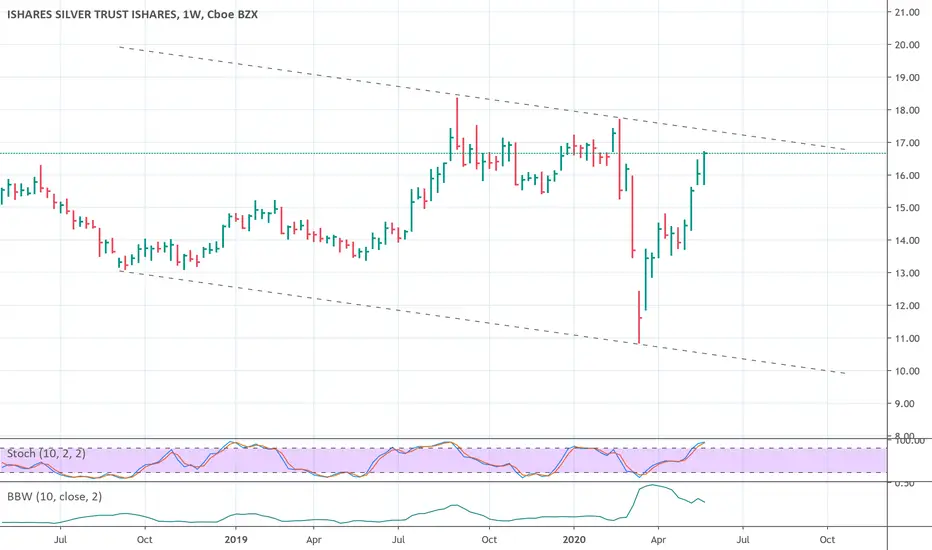The width and height of the screenshot is (932, 550).
Task: Click the 13.00 price axis label
Action: (x=906, y=273)
